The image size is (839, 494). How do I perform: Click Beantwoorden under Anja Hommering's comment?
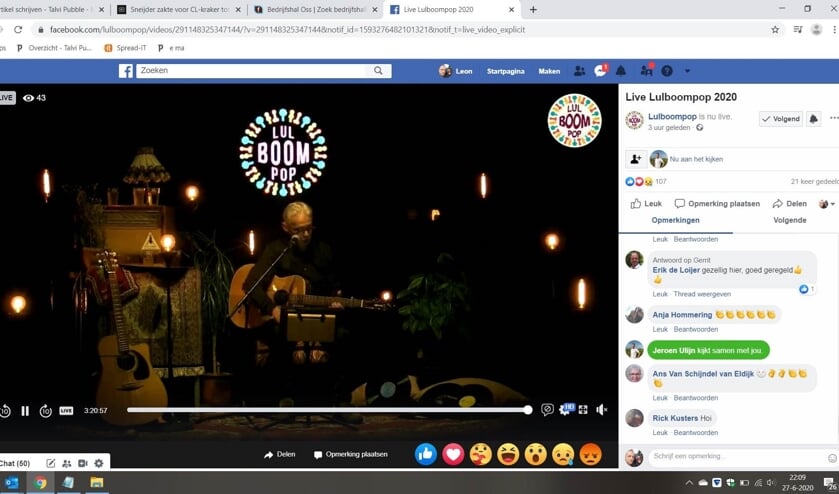[696, 329]
